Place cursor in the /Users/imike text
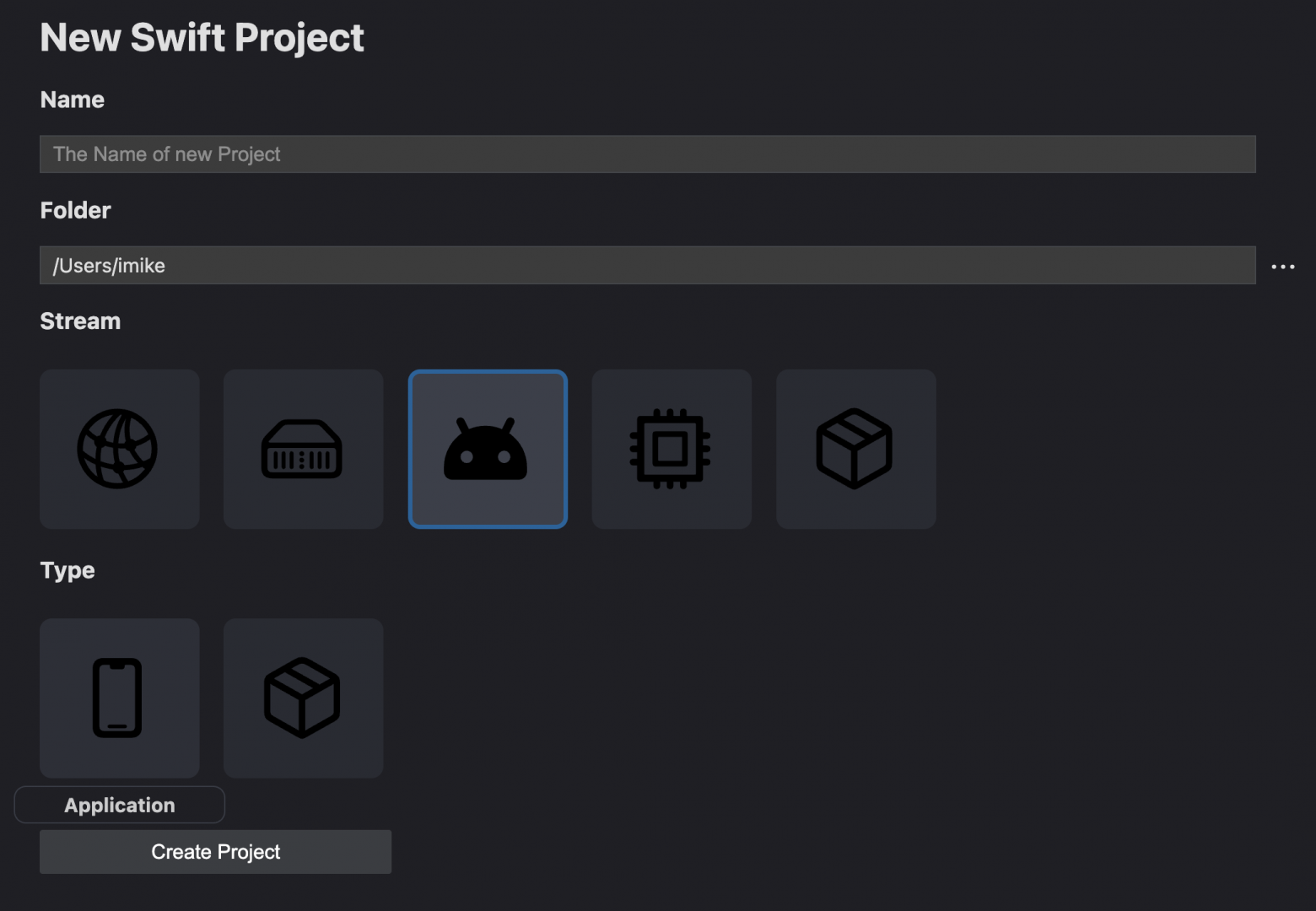The width and height of the screenshot is (1316, 911). click(x=109, y=266)
